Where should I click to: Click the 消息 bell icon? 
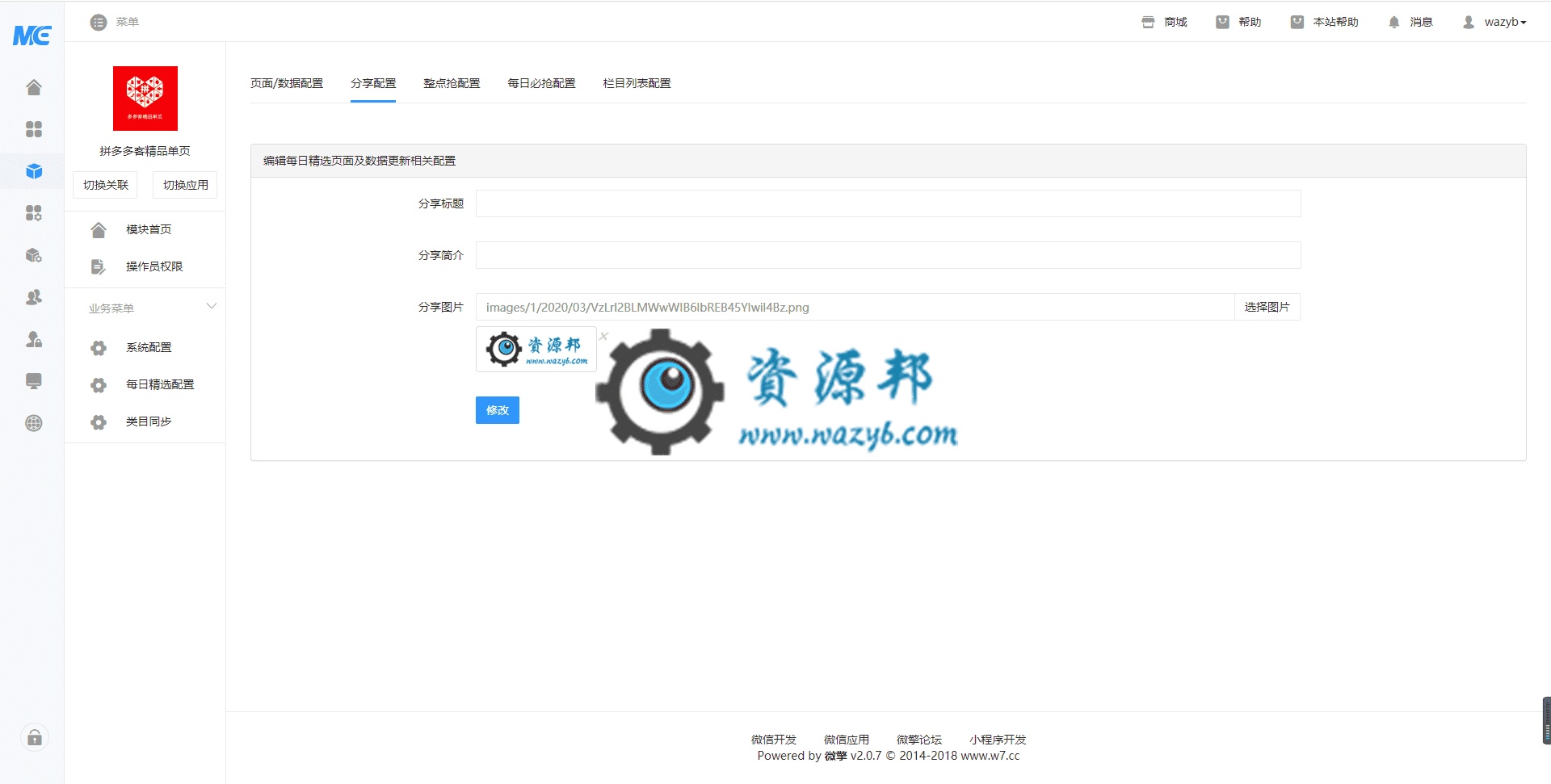click(1393, 23)
